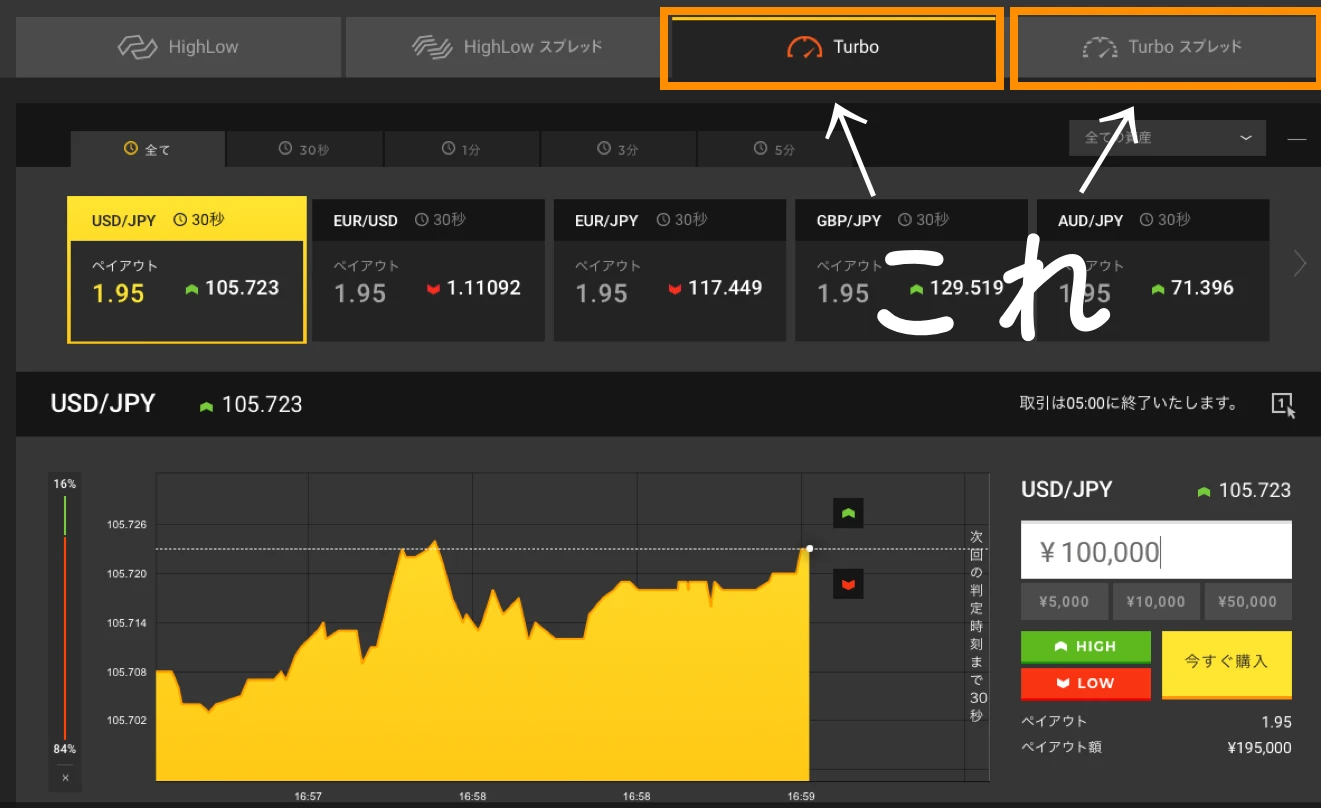Screen dimensions: 1321x808
Task: Choose the GBP/JPY asset card
Action: click(x=910, y=271)
